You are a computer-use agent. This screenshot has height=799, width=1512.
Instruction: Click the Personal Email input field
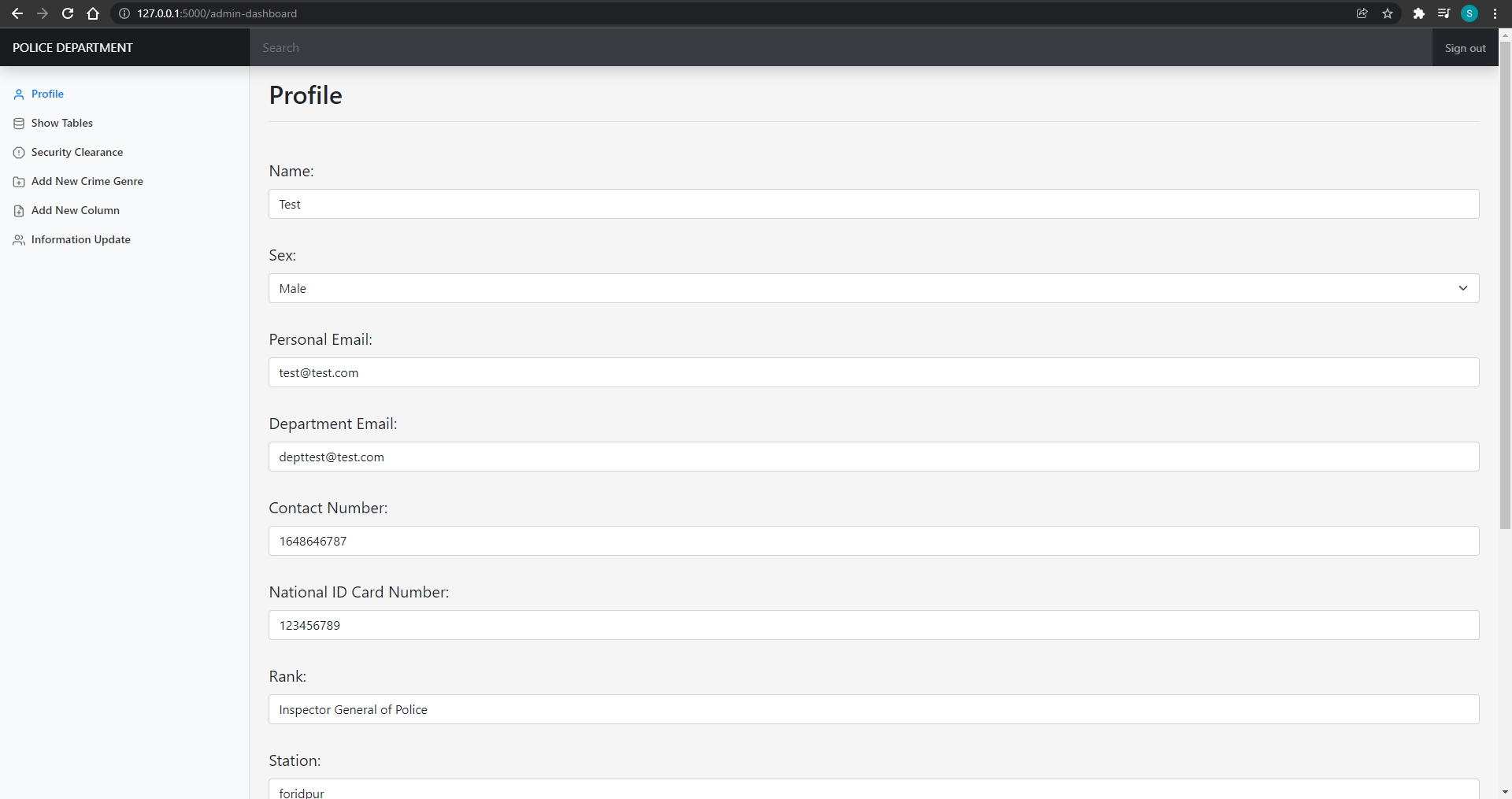click(x=874, y=372)
